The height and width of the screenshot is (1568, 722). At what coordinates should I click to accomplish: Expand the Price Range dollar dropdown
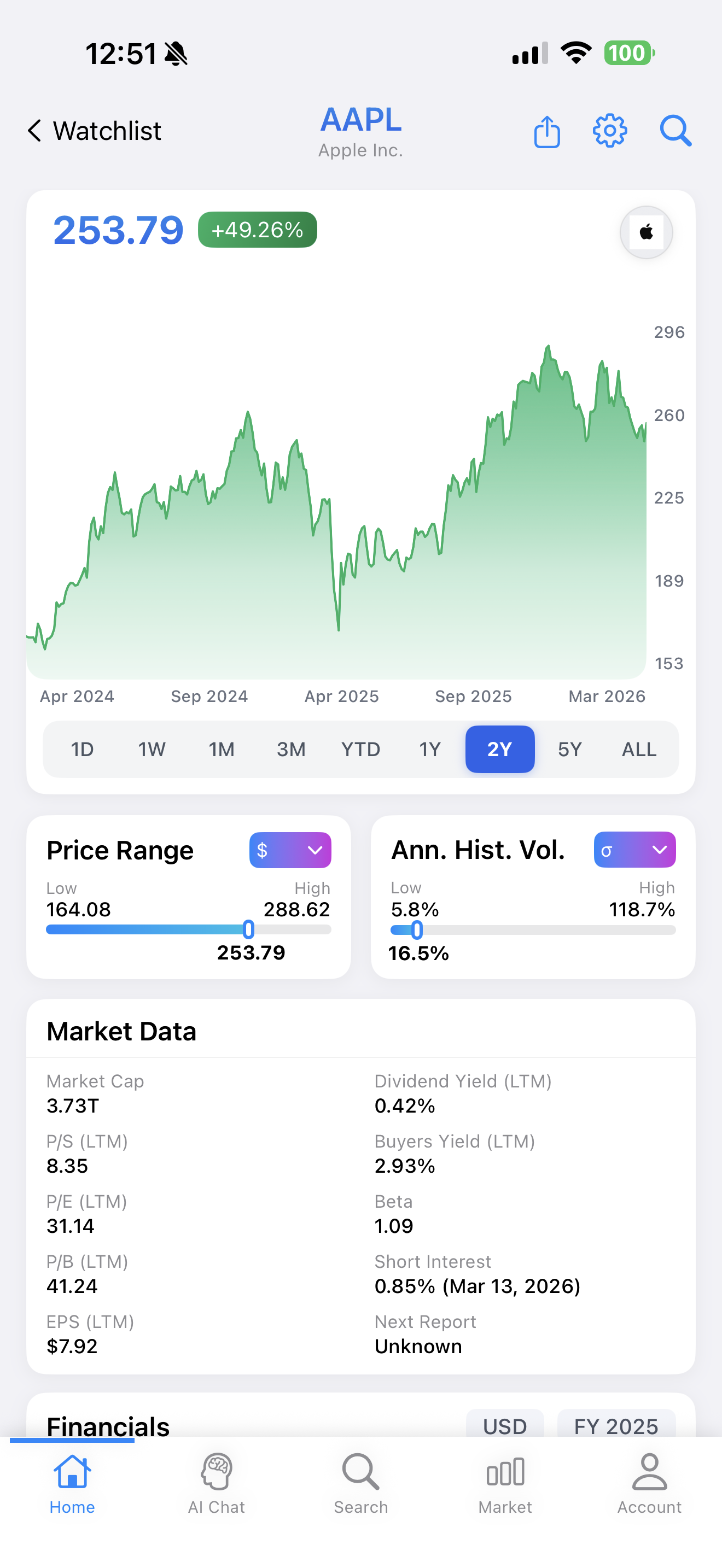[290, 850]
